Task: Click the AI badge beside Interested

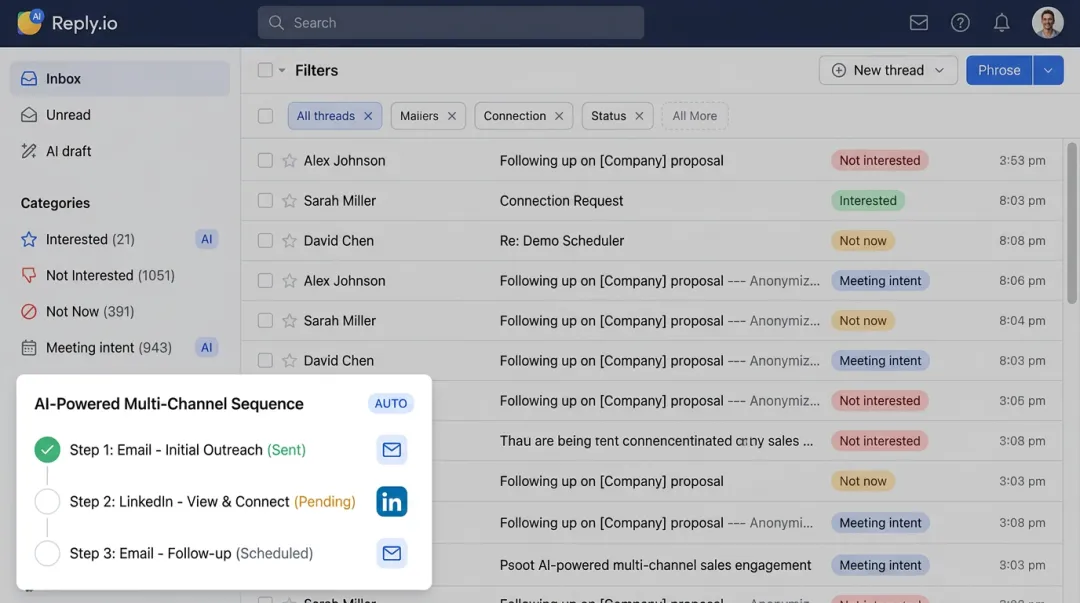Action: point(206,239)
